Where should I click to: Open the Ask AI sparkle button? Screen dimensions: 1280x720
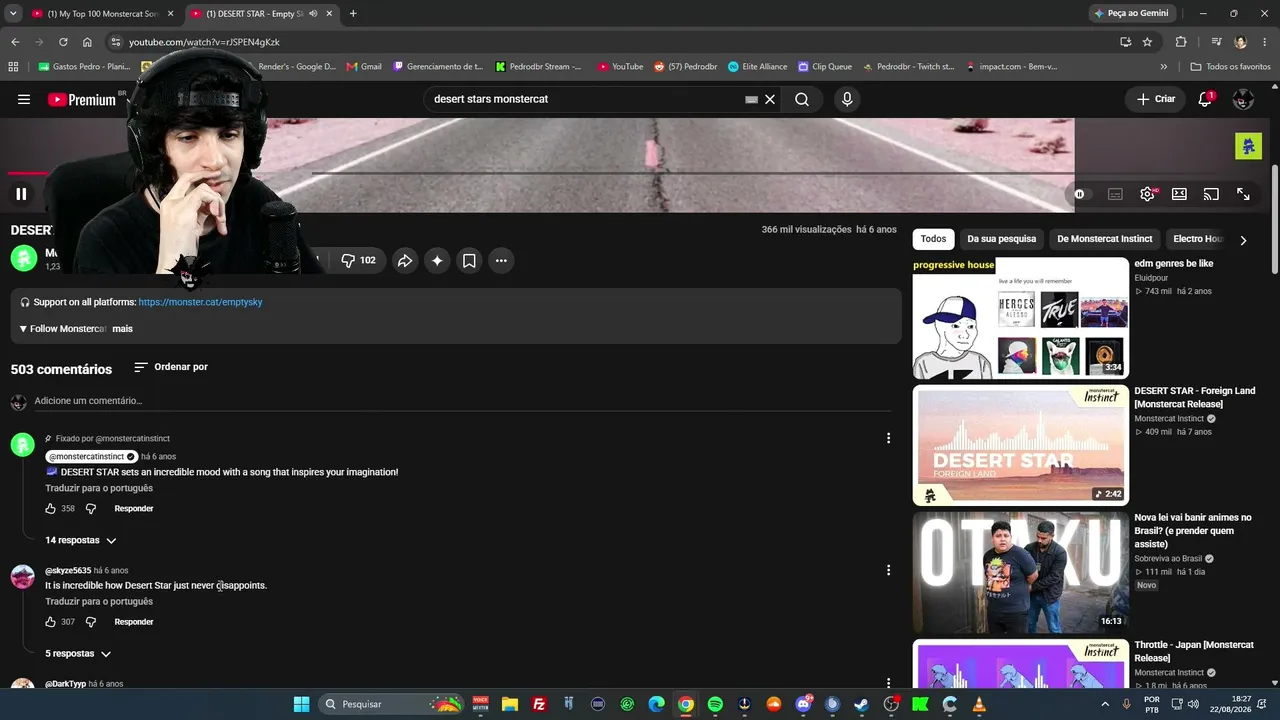pos(437,261)
